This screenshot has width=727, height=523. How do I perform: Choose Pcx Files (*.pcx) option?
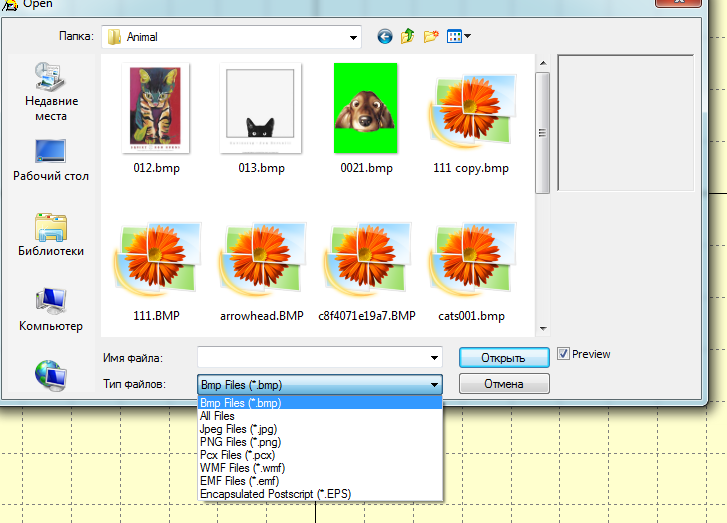pyautogui.click(x=320, y=455)
